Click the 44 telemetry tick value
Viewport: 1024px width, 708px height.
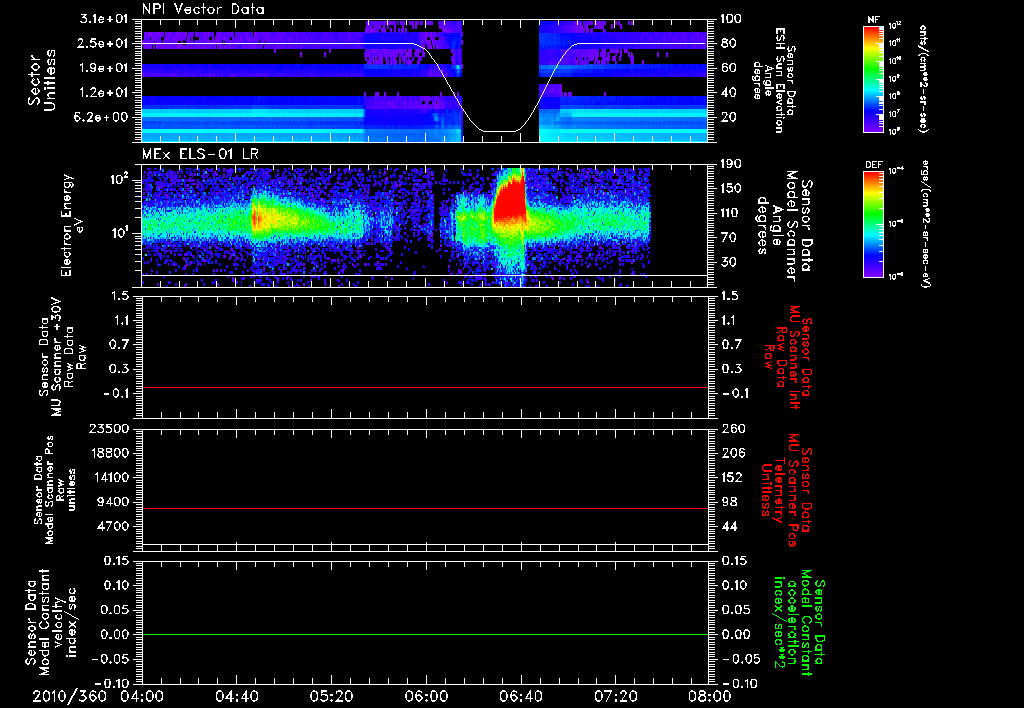tap(728, 526)
